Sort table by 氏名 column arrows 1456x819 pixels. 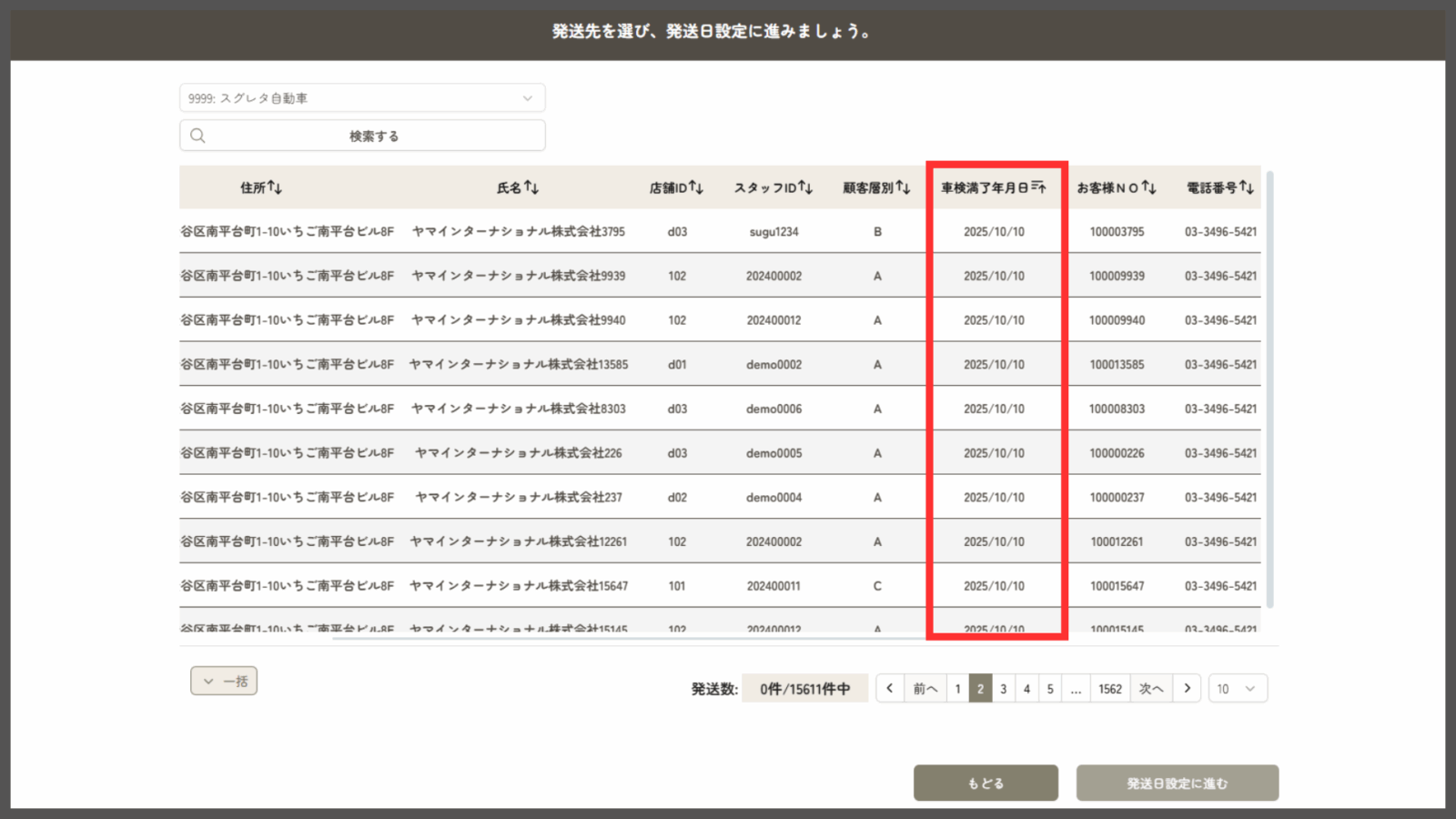pyautogui.click(x=531, y=187)
